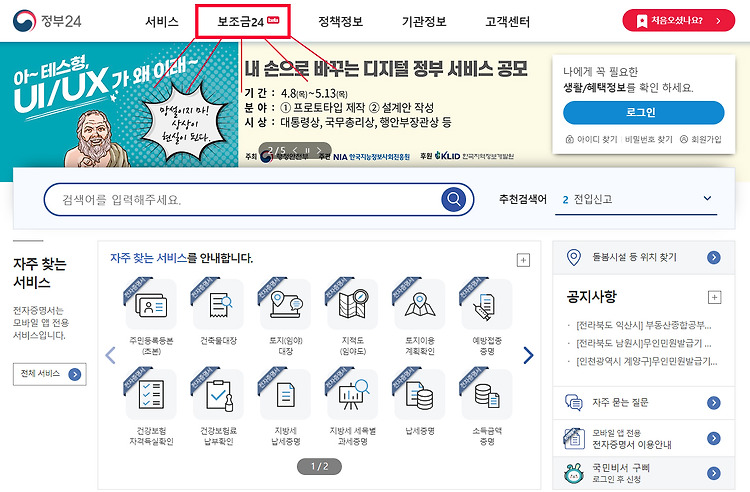Image resolution: width=750 pixels, height=492 pixels.
Task: Advance services list with right arrow
Action: point(528,355)
